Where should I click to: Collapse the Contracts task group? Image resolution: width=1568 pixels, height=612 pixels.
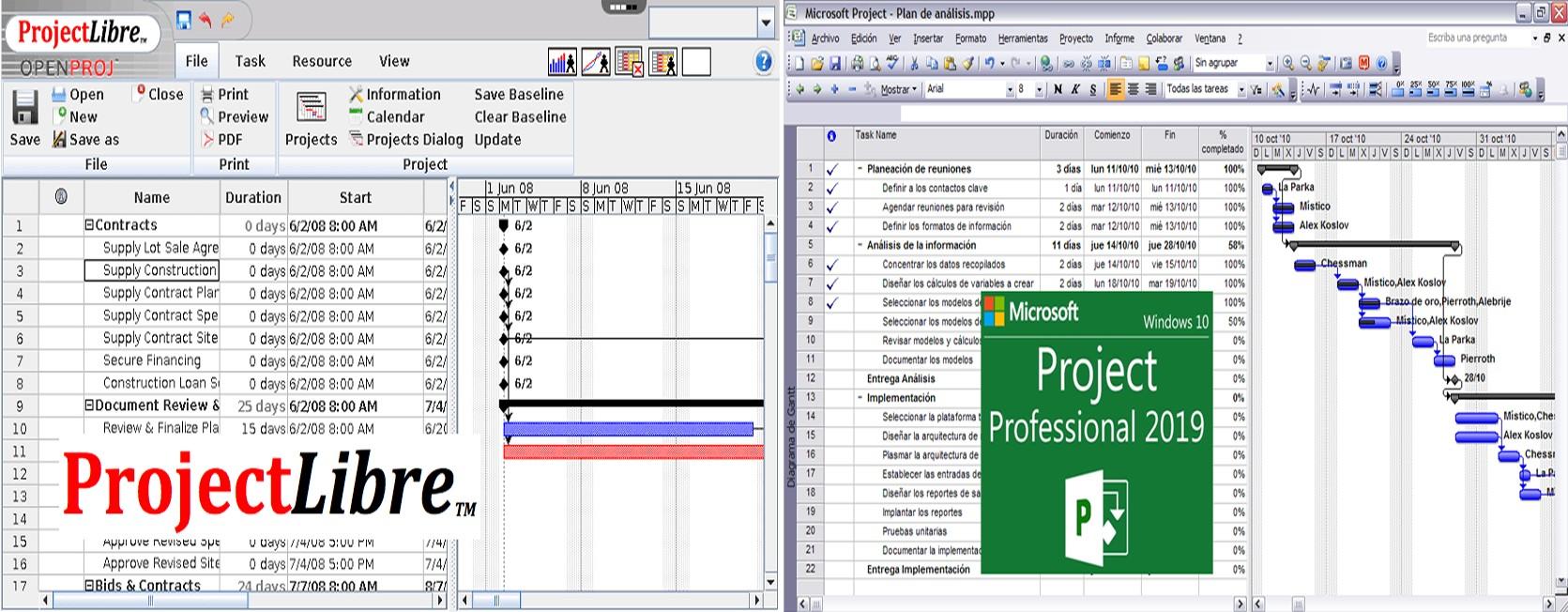[89, 225]
